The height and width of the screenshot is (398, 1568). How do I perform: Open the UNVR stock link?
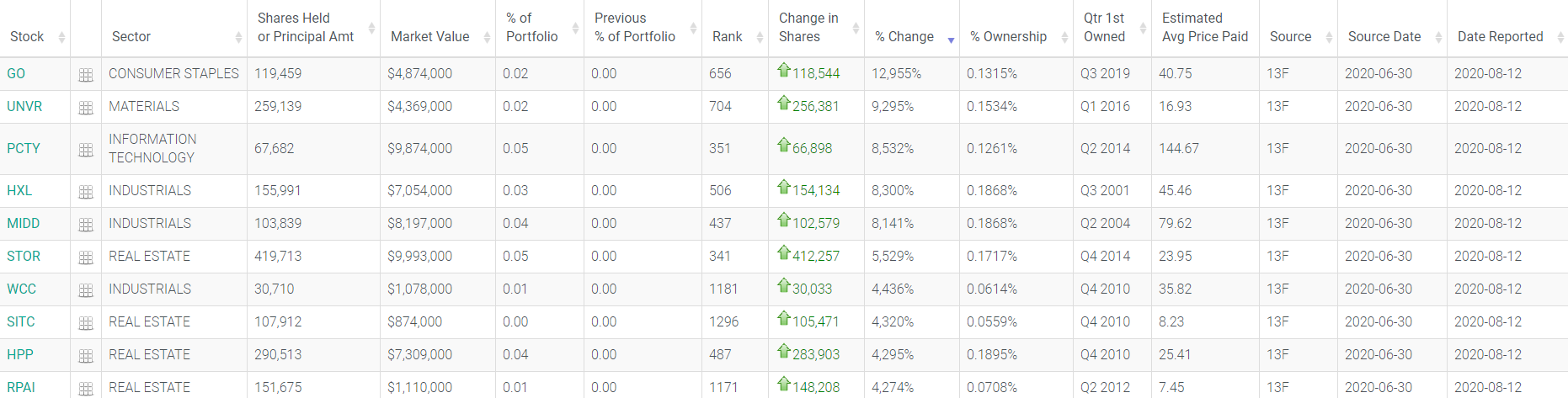pyautogui.click(x=24, y=107)
